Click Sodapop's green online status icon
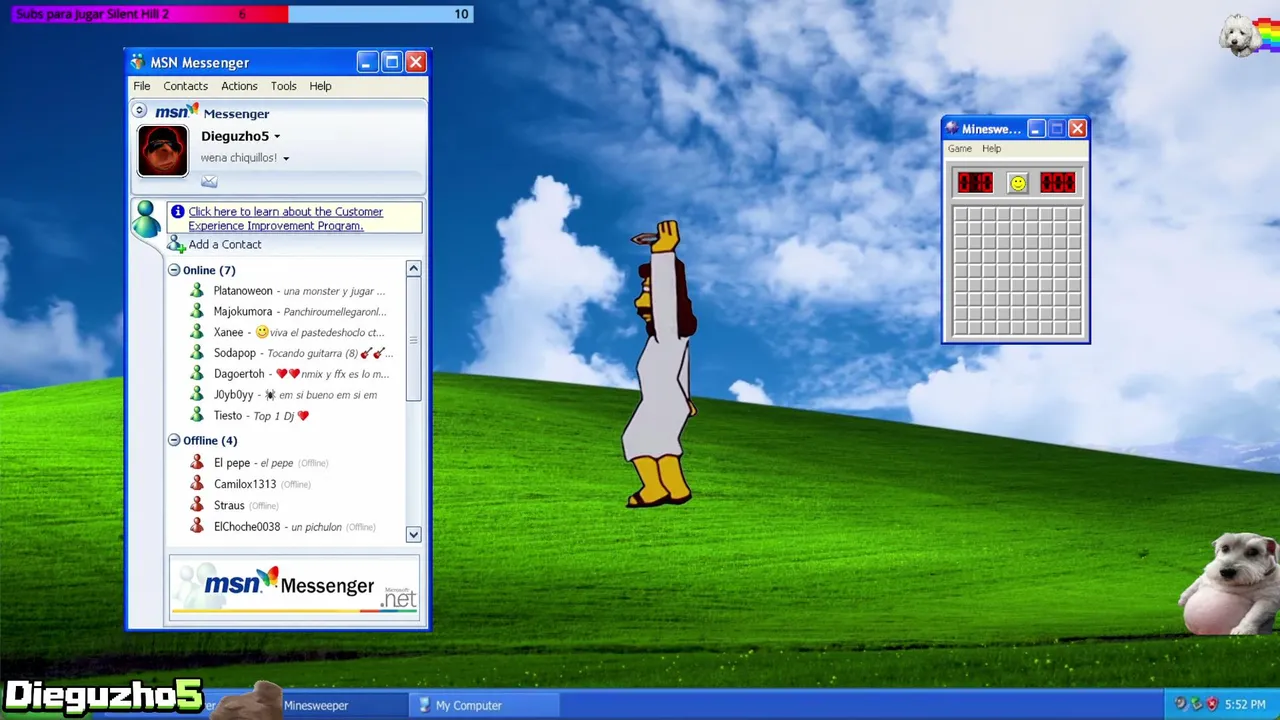The image size is (1280, 720). [197, 353]
